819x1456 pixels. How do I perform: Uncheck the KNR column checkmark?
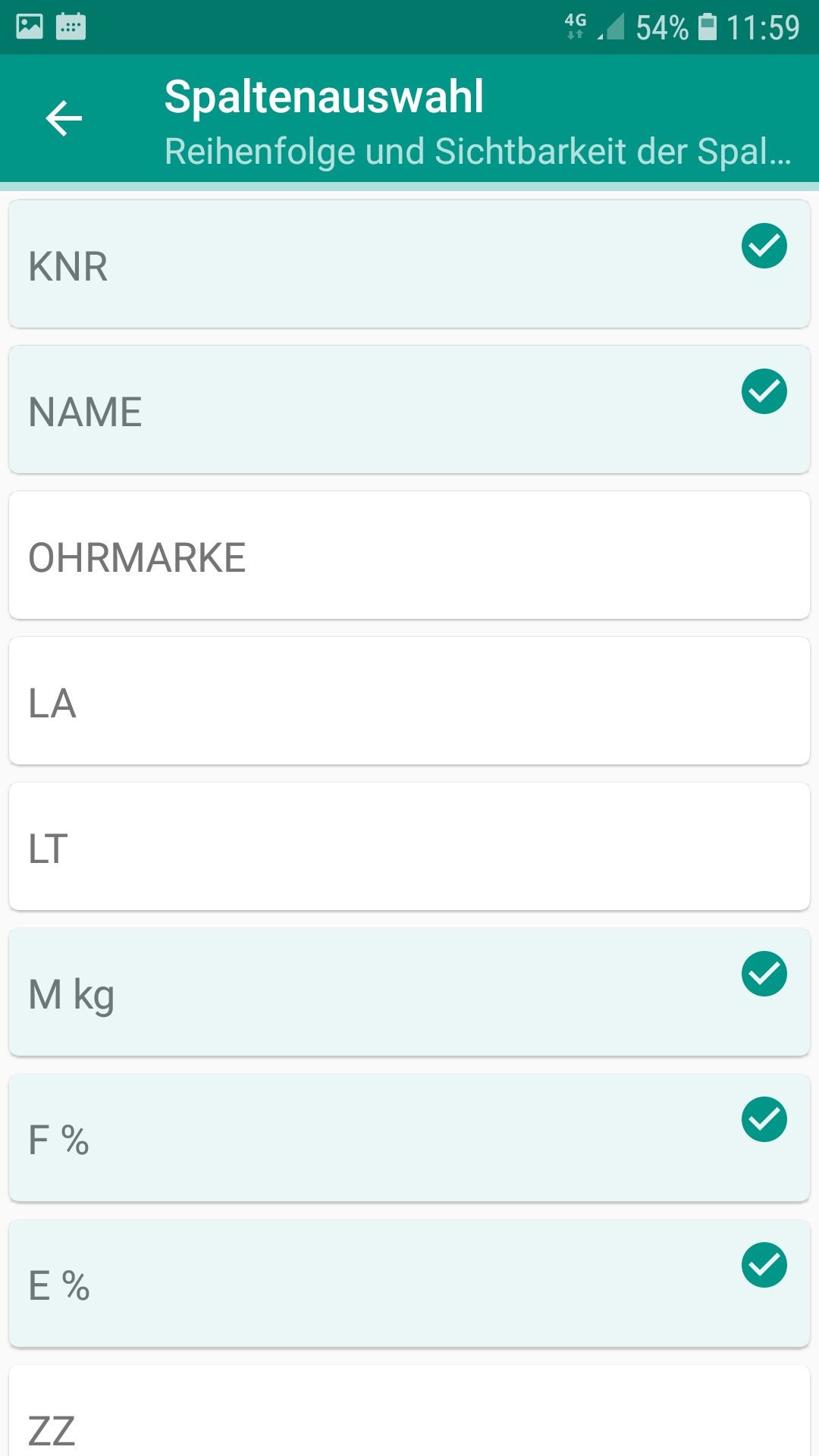click(764, 246)
